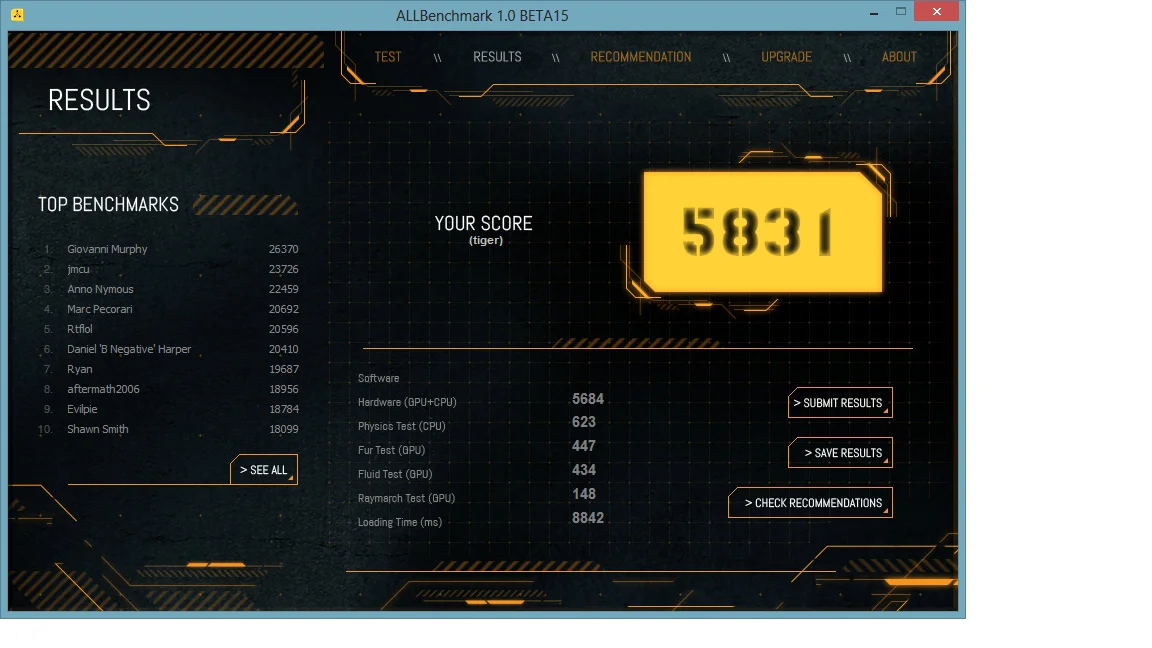The image size is (1152, 648).
Task: Select the Ryan leaderboard entry
Action: 170,369
